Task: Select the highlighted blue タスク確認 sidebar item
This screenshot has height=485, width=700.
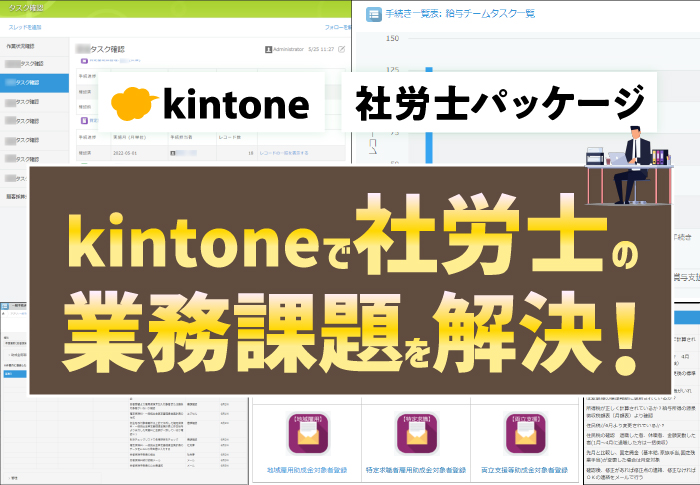Action: click(34, 83)
